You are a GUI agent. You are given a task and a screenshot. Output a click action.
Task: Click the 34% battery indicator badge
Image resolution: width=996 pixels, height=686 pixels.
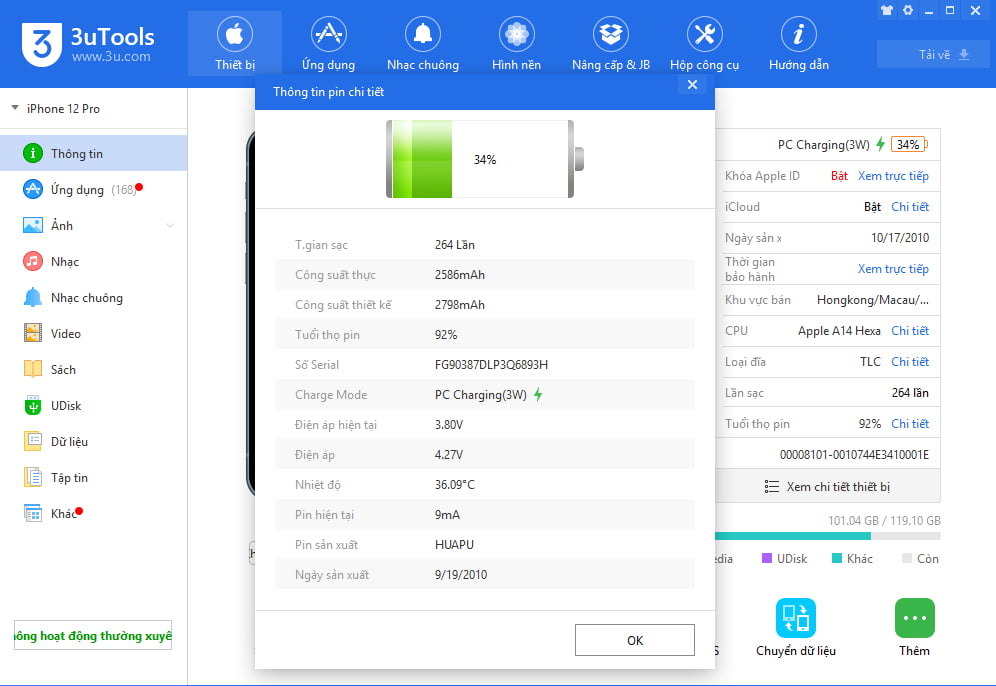[909, 144]
